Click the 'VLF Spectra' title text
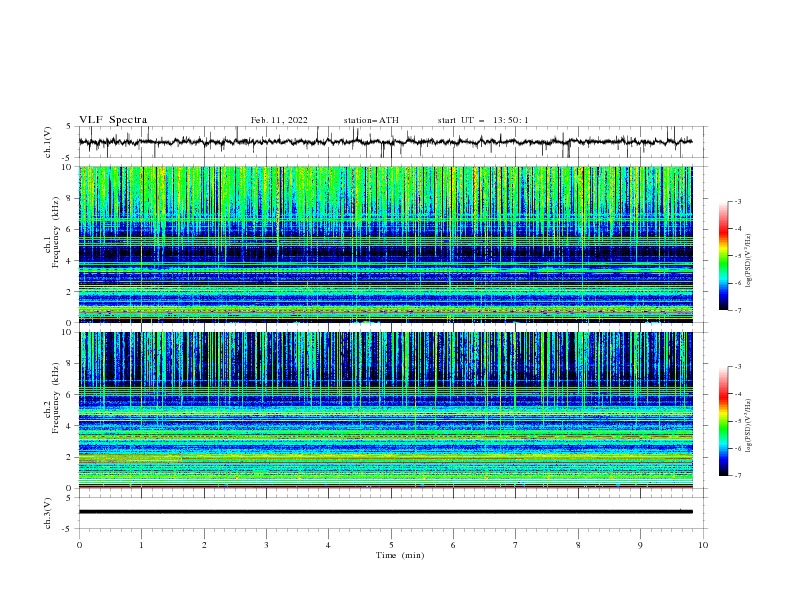 coord(113,120)
